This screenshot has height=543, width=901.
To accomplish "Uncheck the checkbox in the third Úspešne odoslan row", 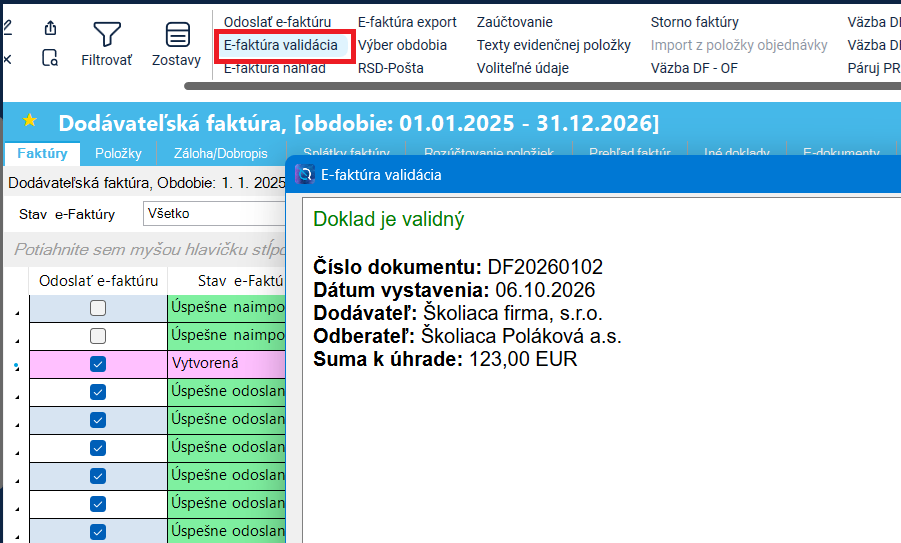I will click(x=98, y=448).
